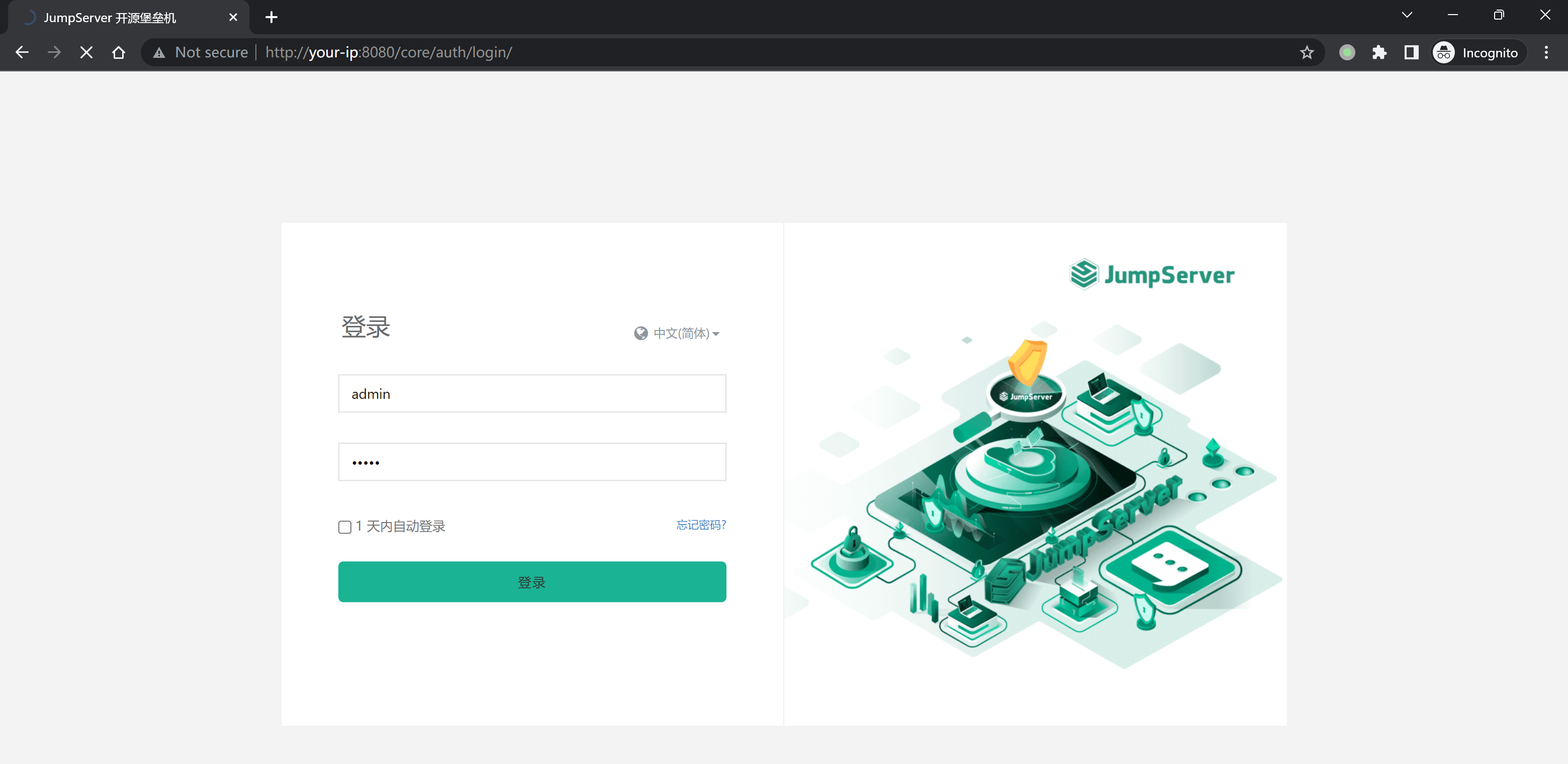1568x764 pixels.
Task: Click the browser back arrow
Action: click(x=22, y=52)
